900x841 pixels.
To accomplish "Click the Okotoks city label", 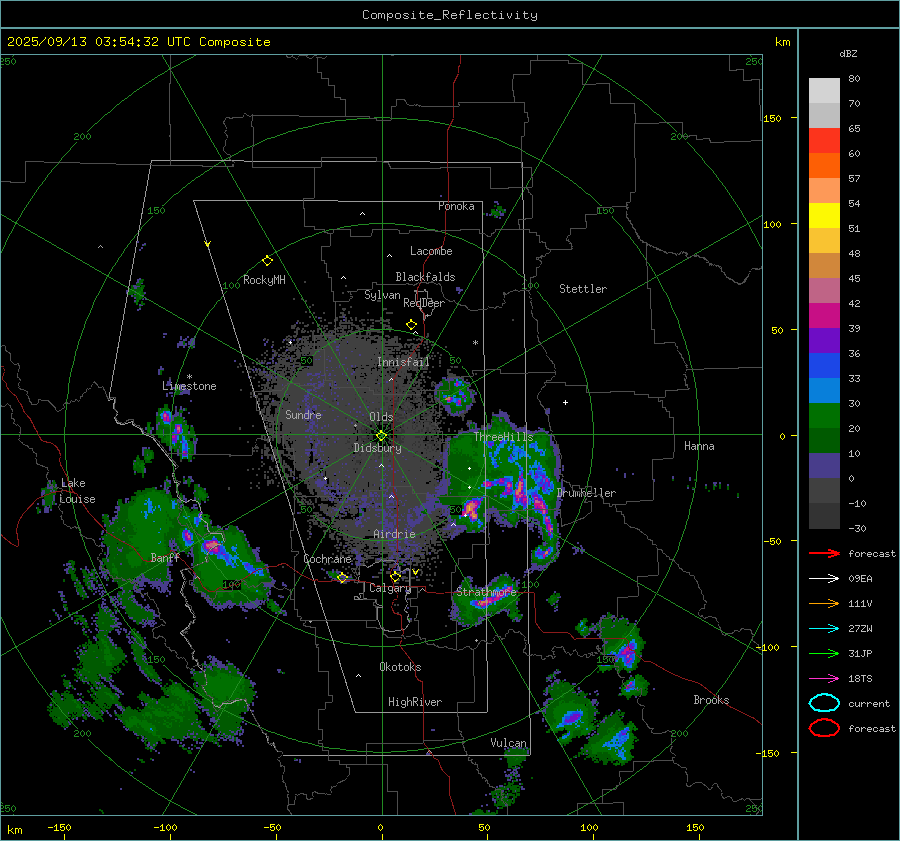I will pyautogui.click(x=400, y=667).
